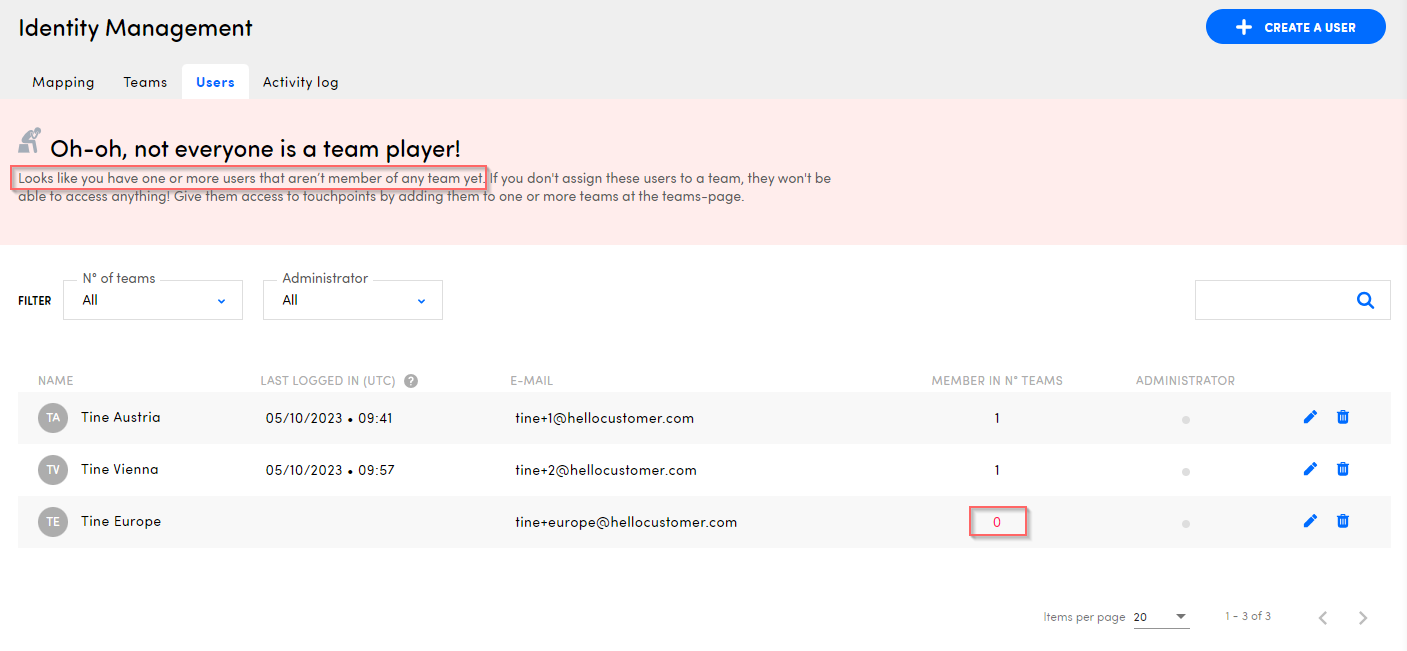Open the Teams tab
This screenshot has height=651, width=1407.
[145, 82]
